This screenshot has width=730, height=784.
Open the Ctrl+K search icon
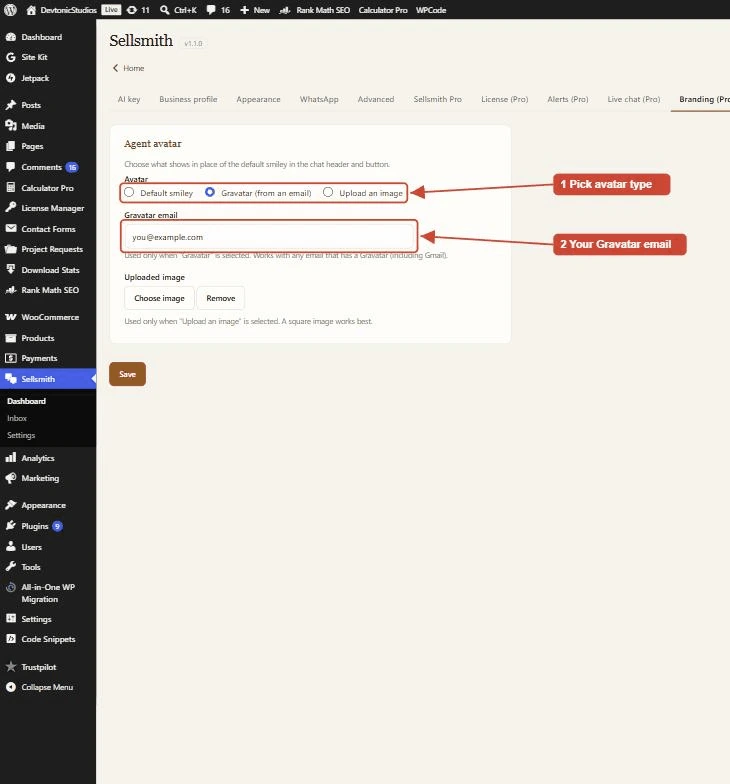[164, 10]
